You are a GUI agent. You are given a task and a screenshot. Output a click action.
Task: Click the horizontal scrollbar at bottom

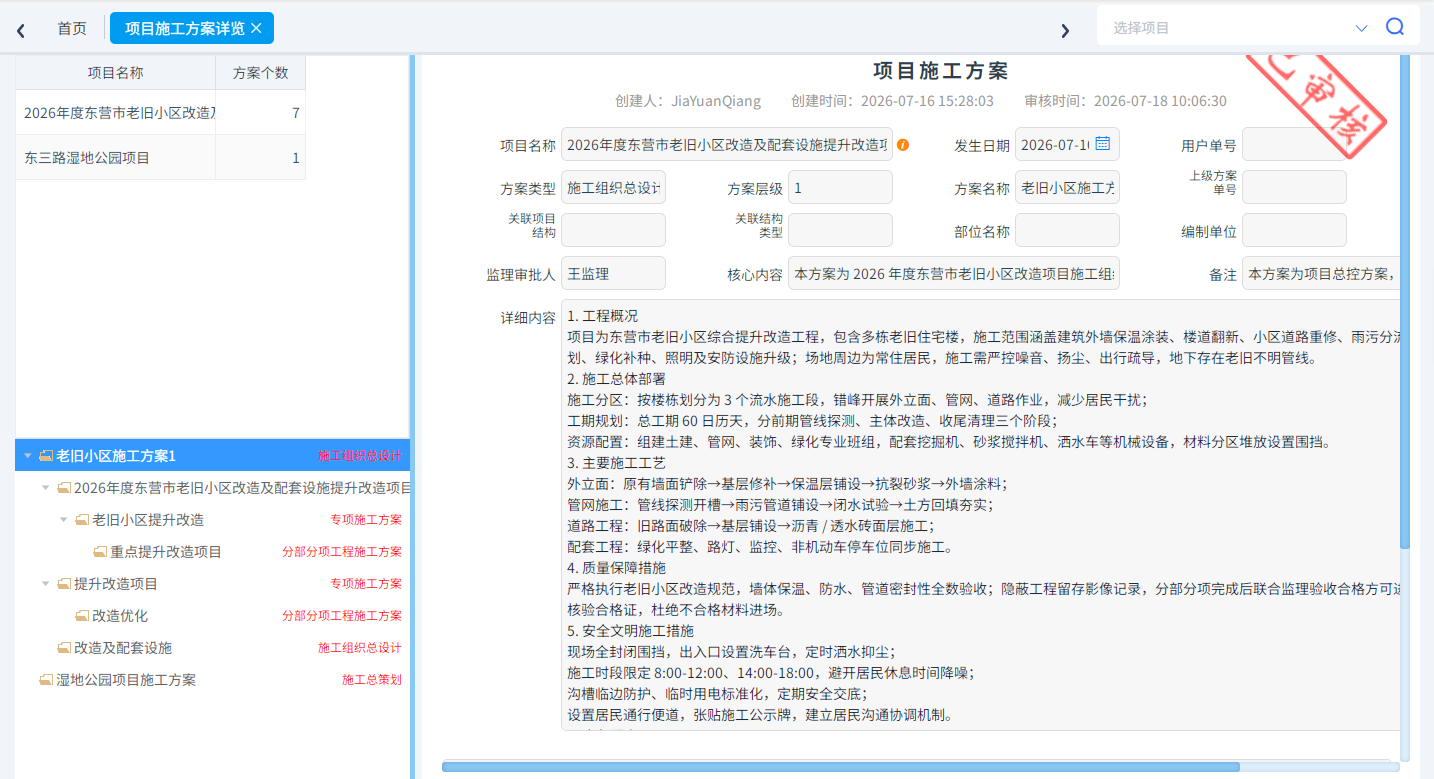point(840,767)
